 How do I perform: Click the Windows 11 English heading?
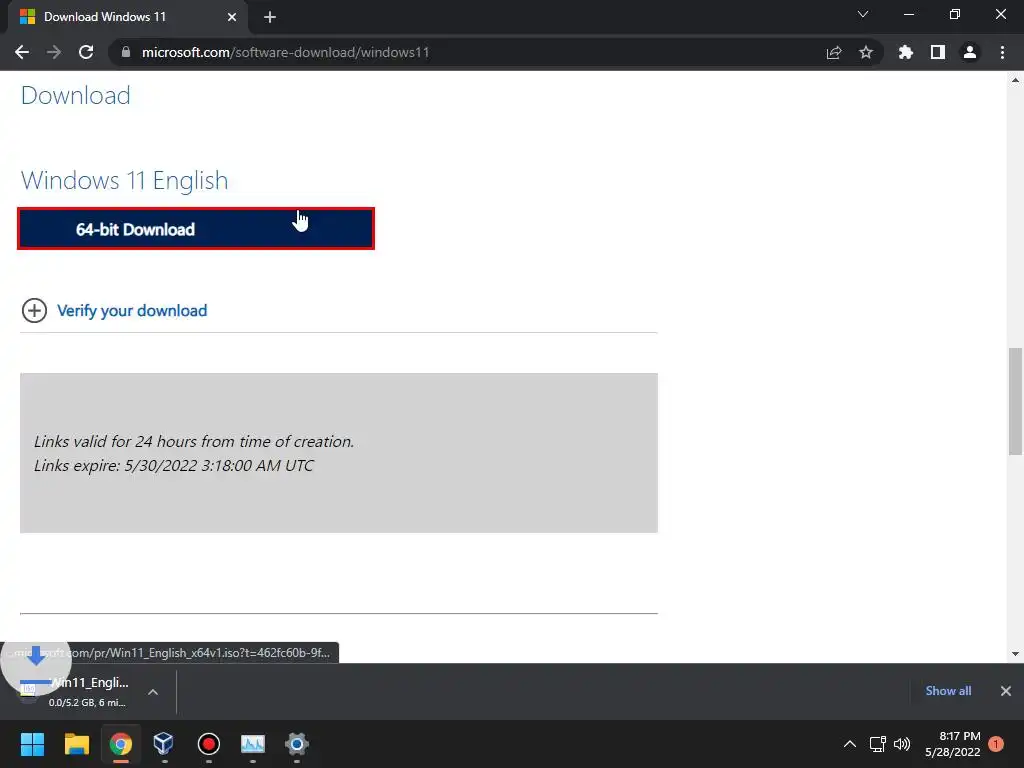coord(125,180)
